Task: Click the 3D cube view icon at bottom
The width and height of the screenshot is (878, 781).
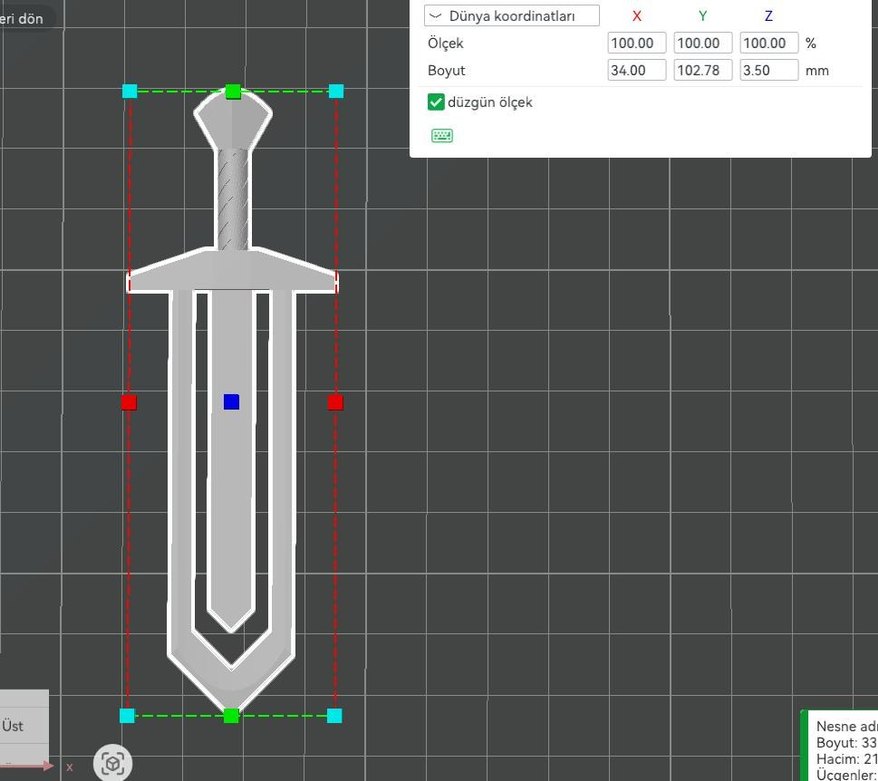Action: coord(113,764)
